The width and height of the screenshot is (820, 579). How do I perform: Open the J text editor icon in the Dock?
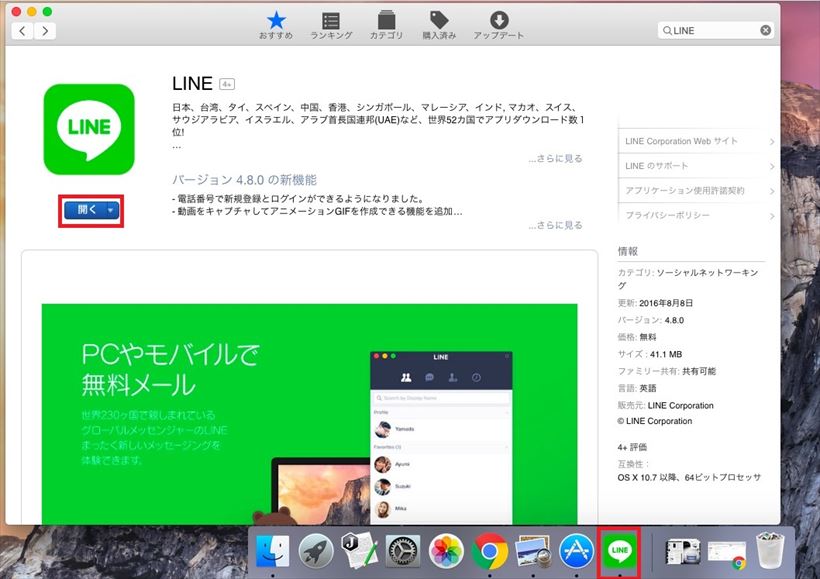(x=359, y=550)
